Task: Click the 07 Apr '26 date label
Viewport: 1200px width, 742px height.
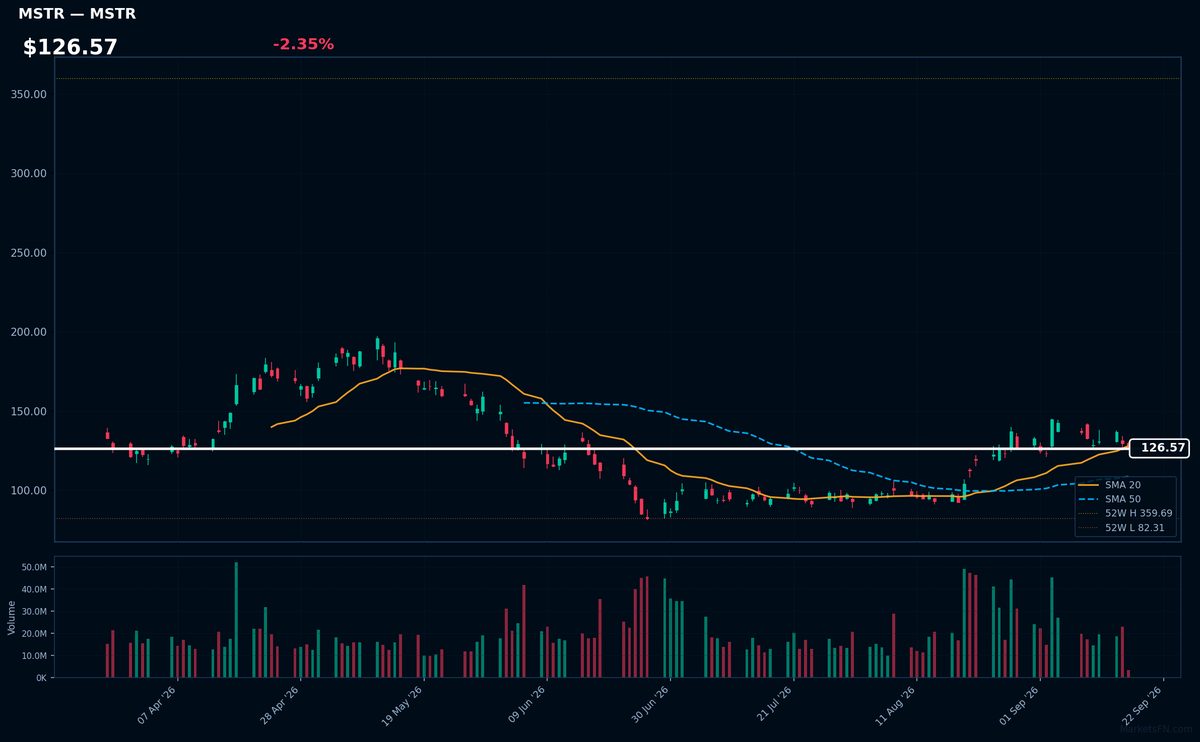Action: [158, 703]
